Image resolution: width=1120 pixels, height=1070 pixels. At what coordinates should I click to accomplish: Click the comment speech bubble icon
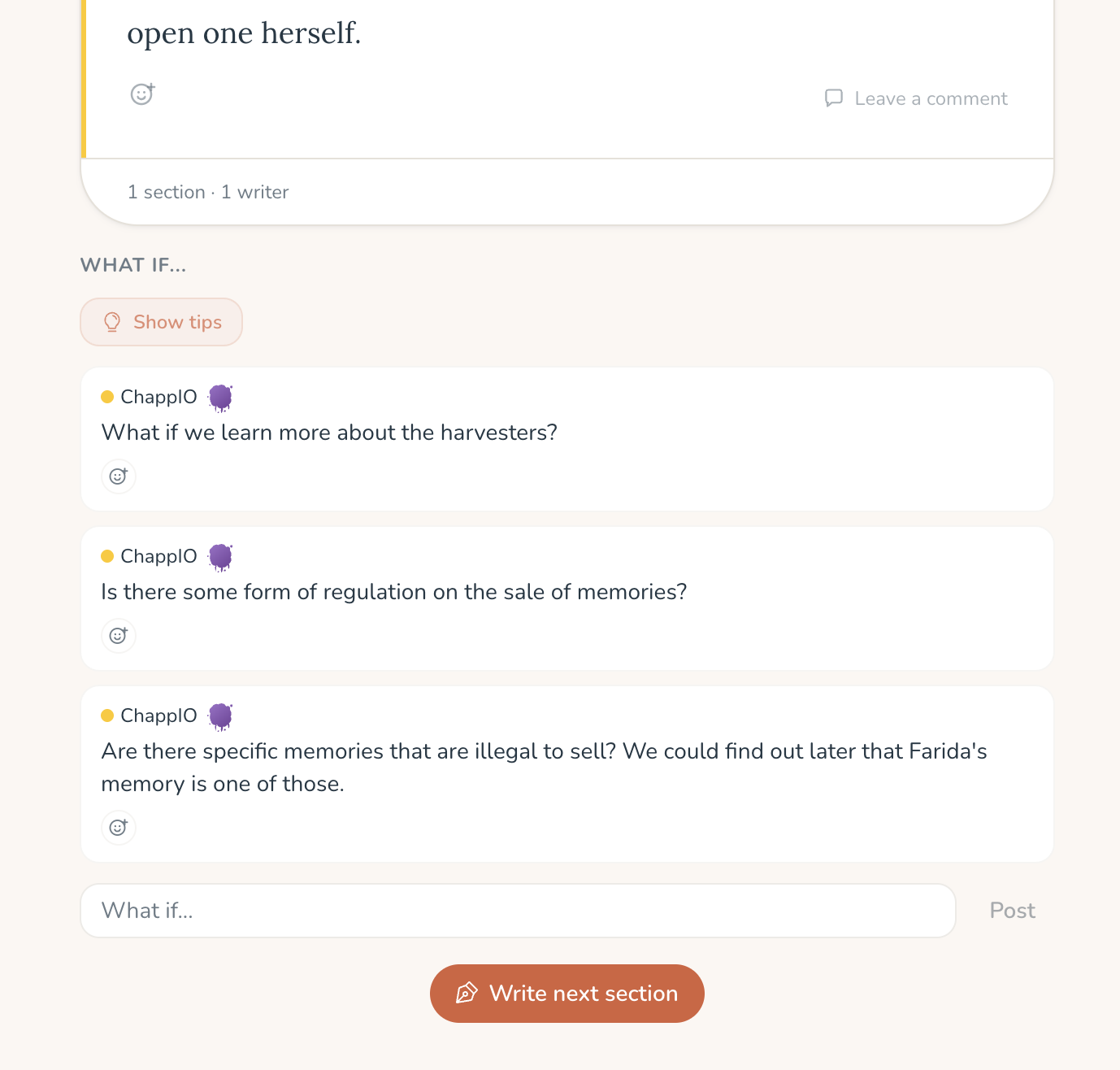click(x=833, y=98)
